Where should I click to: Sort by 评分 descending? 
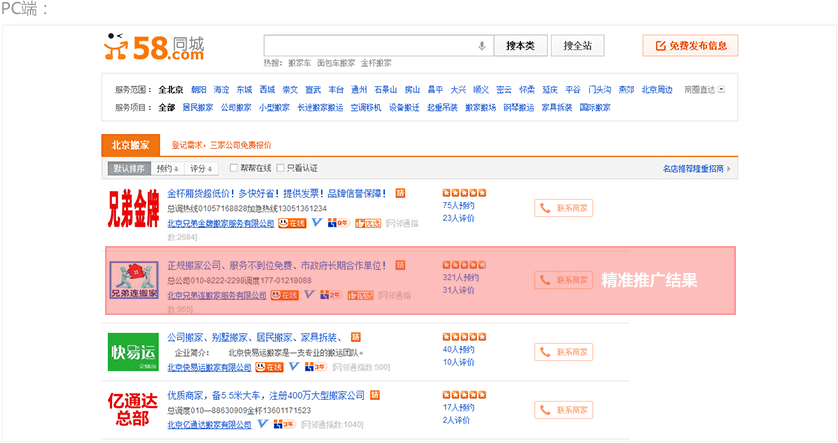pyautogui.click(x=201, y=168)
